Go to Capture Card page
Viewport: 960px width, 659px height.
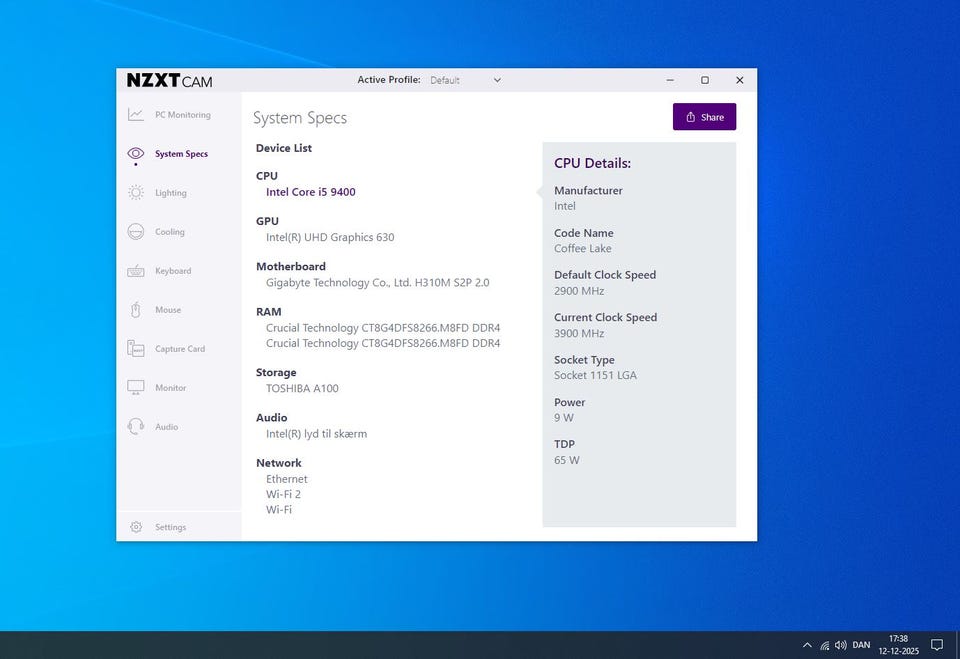click(x=180, y=348)
